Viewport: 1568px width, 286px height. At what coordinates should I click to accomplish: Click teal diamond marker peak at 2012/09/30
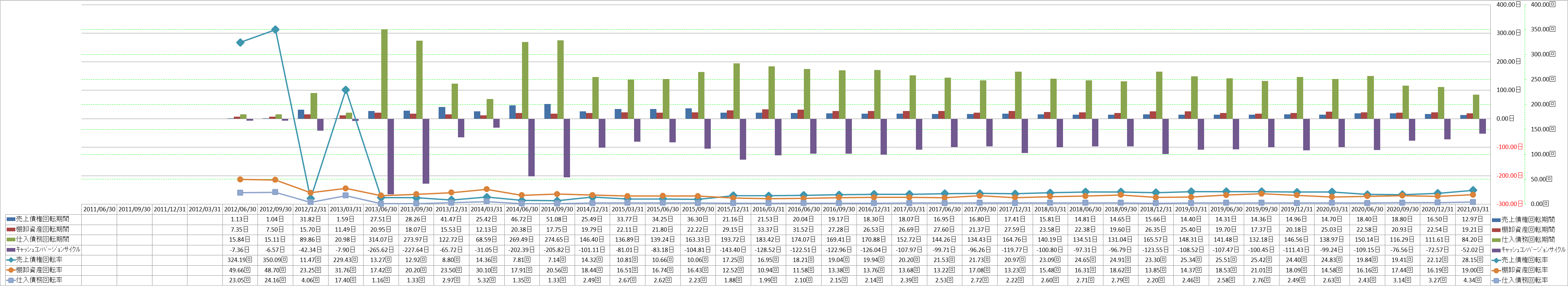click(x=275, y=29)
